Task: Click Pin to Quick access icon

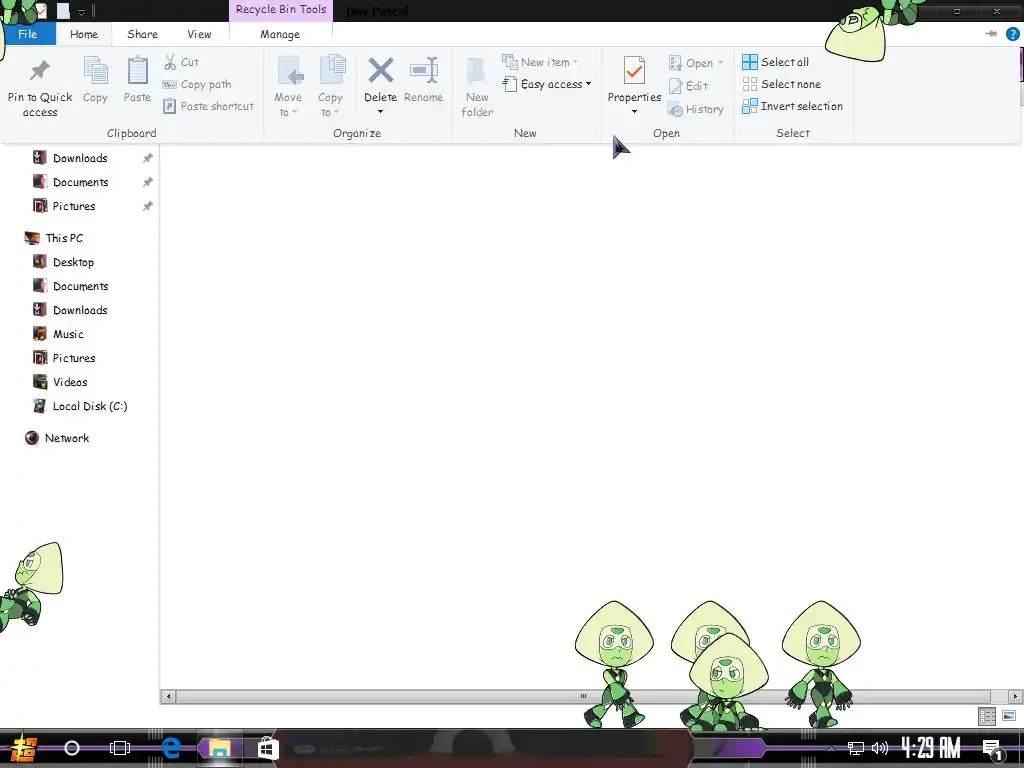Action: 40,70
